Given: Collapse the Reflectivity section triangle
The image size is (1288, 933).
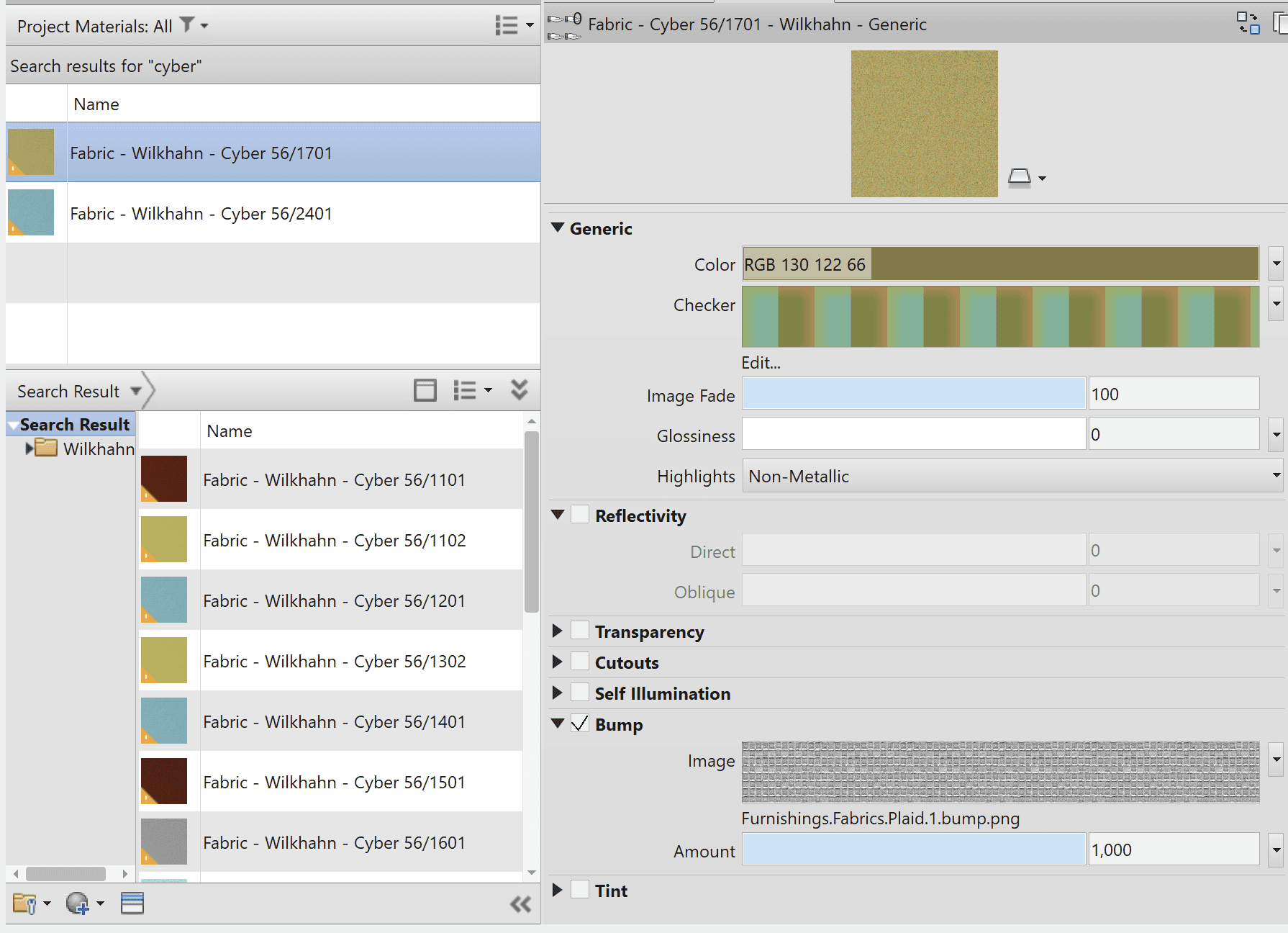Looking at the screenshot, I should [558, 515].
